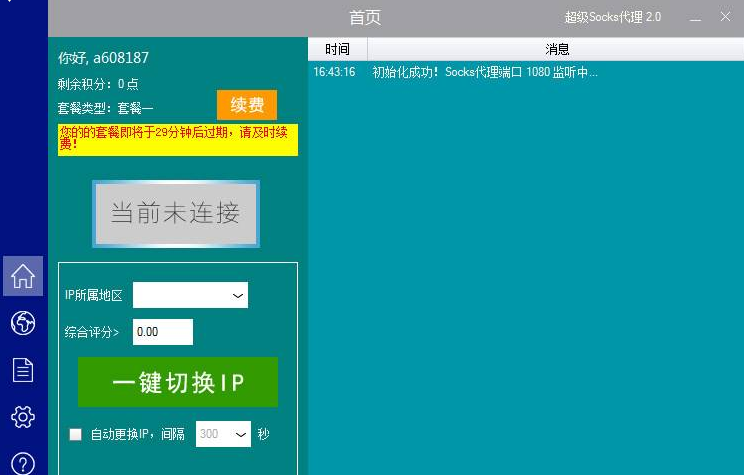Image resolution: width=744 pixels, height=475 pixels.
Task: Open the settings gear in sidebar
Action: coord(22,417)
